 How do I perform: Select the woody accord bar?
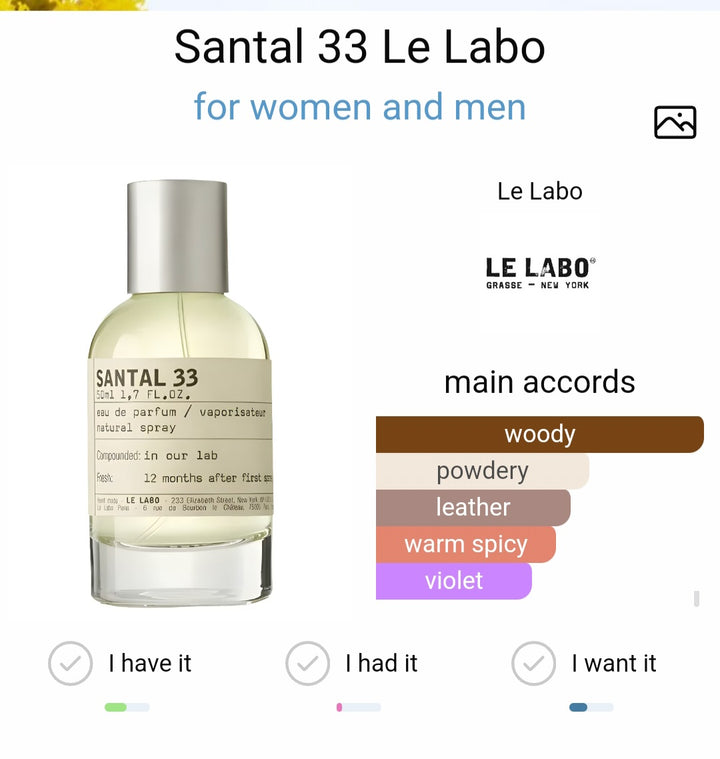tap(540, 434)
